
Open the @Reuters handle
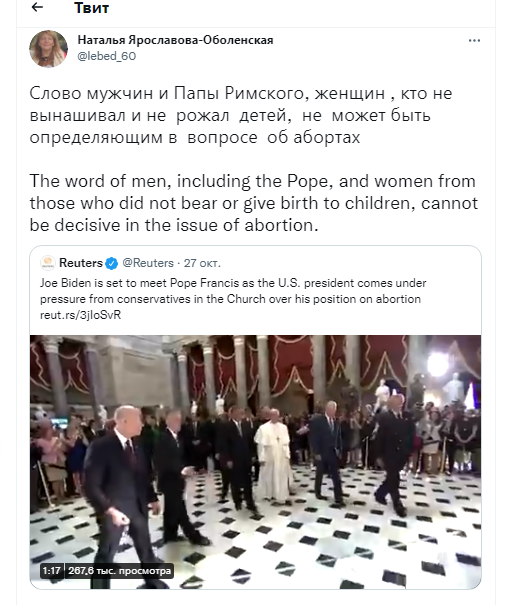(148, 263)
